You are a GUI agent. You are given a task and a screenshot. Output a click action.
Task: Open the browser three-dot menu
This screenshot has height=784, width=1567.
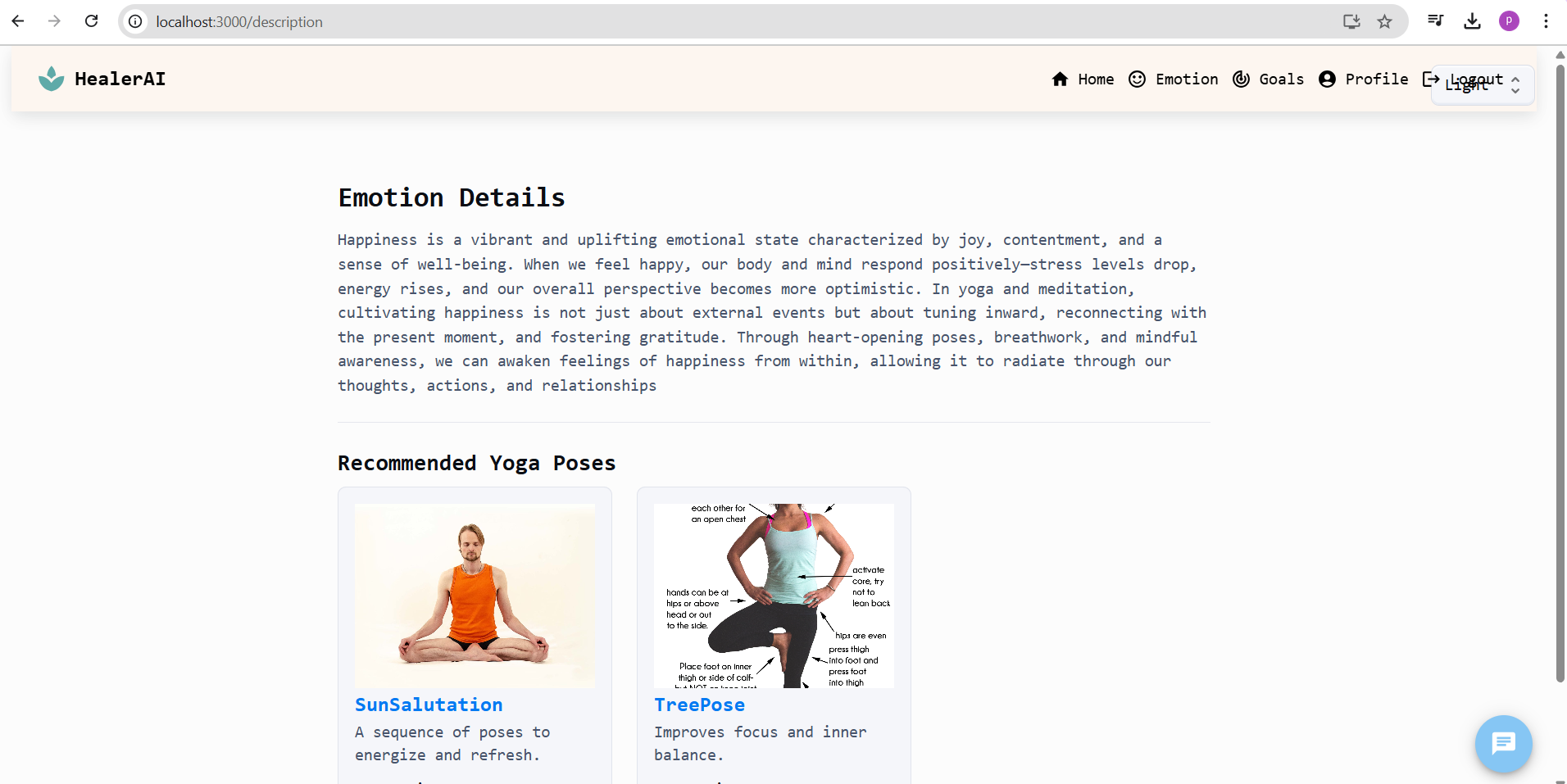click(x=1546, y=21)
